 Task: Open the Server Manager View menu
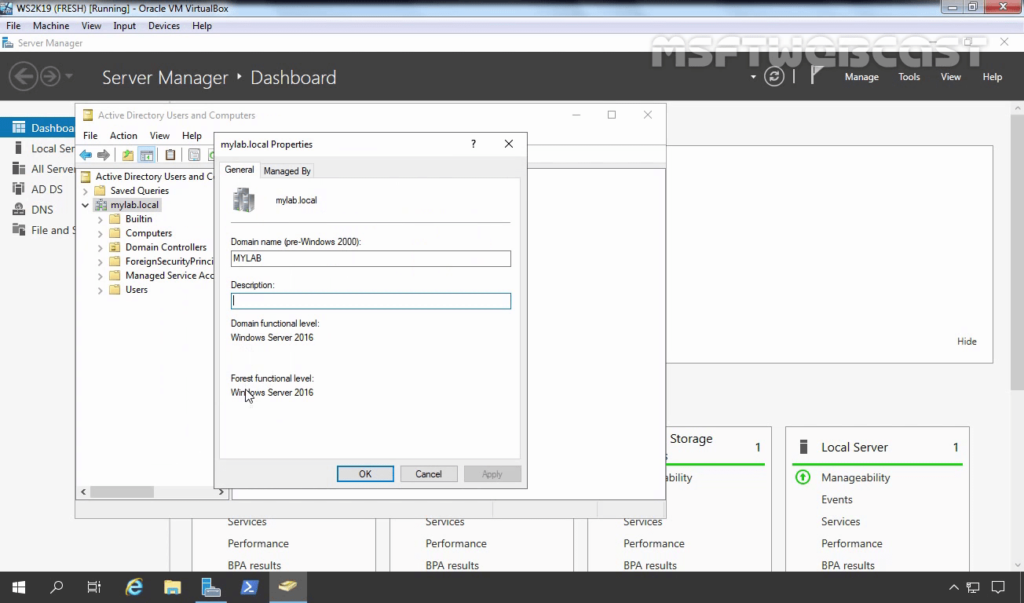[x=950, y=76]
